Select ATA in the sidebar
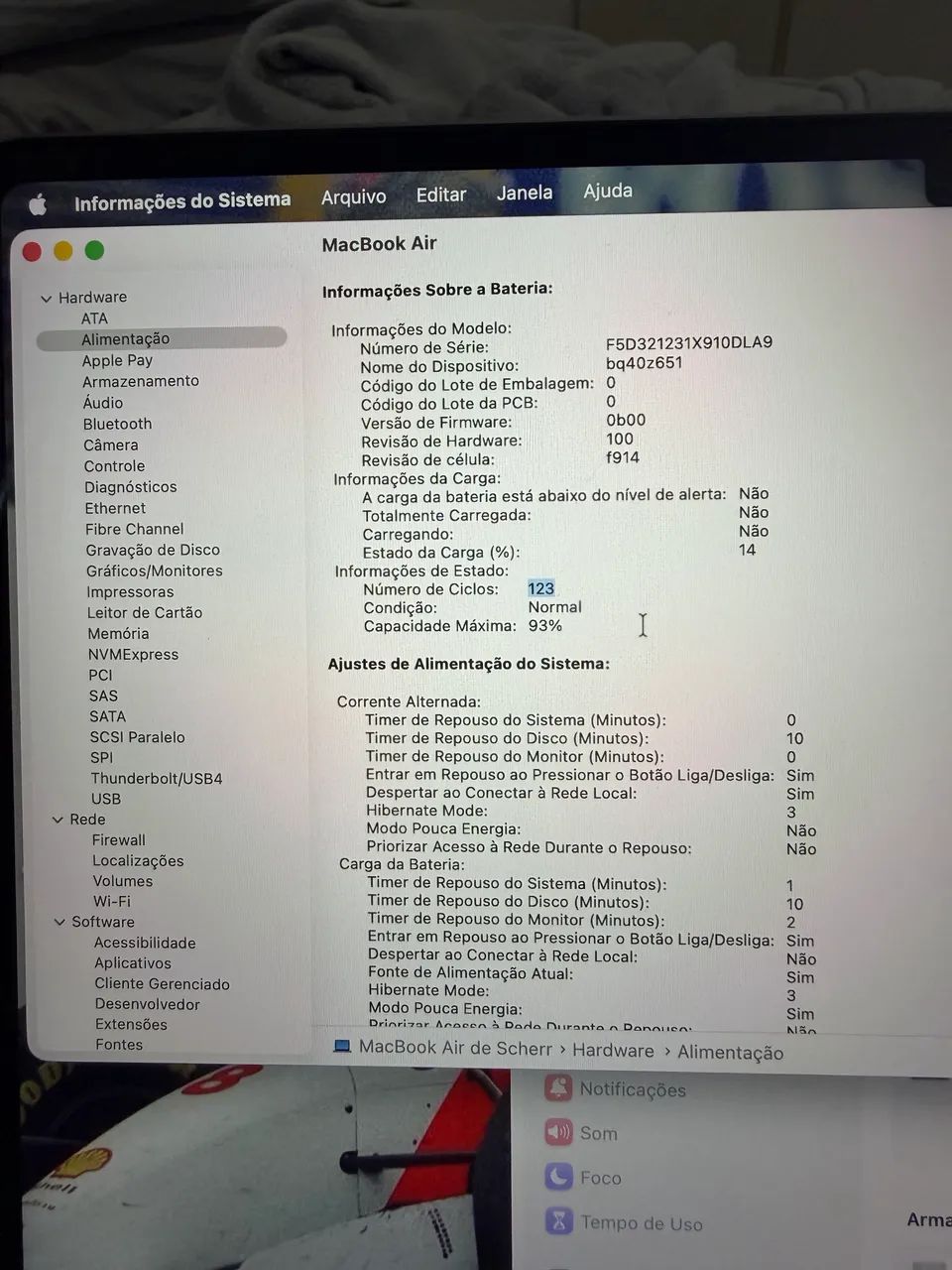Screen dimensions: 952x1270 click(x=94, y=318)
